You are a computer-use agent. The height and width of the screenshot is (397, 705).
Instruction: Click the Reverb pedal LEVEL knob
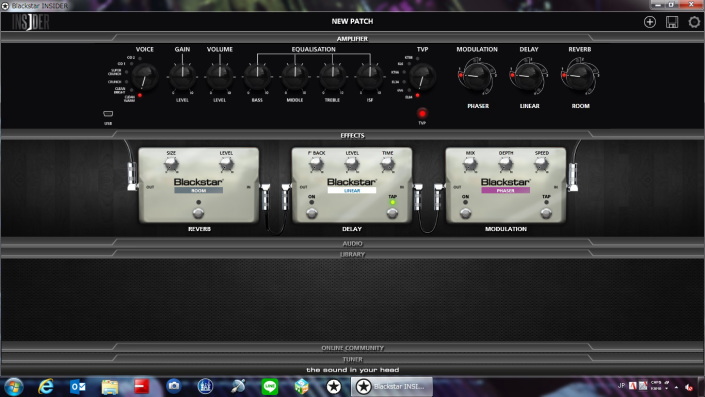click(x=226, y=165)
